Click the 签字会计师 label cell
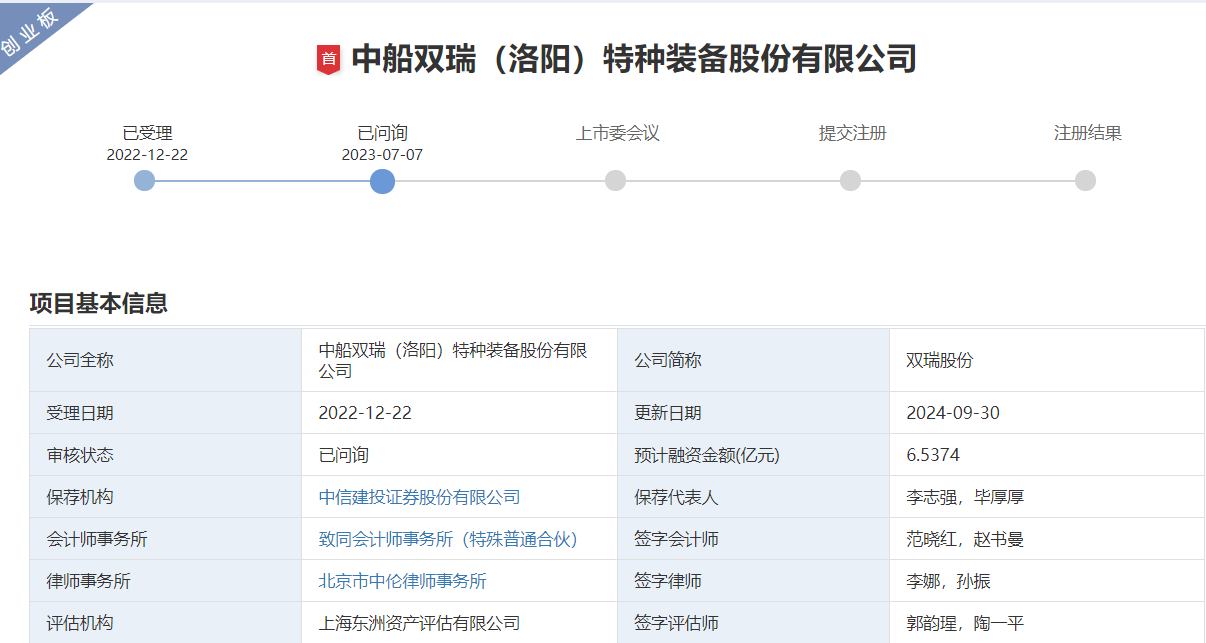Image resolution: width=1206 pixels, height=643 pixels. pyautogui.click(x=753, y=539)
